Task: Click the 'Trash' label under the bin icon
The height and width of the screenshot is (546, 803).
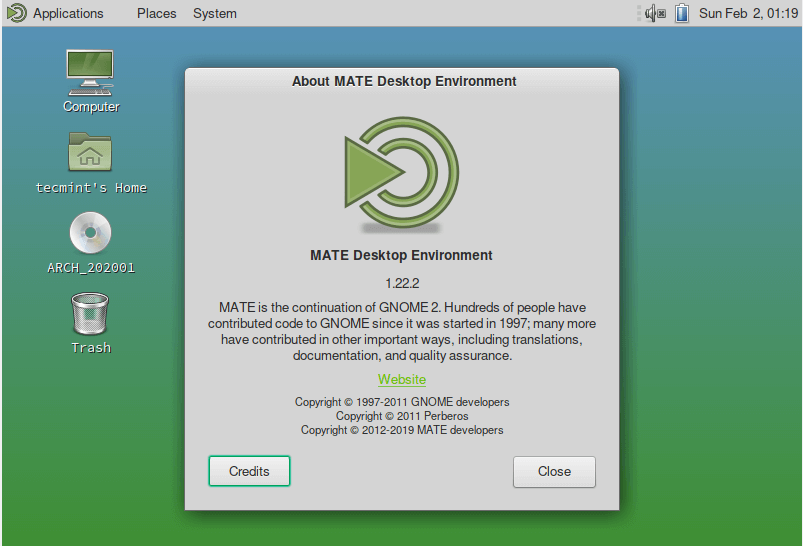Action: [x=91, y=348]
